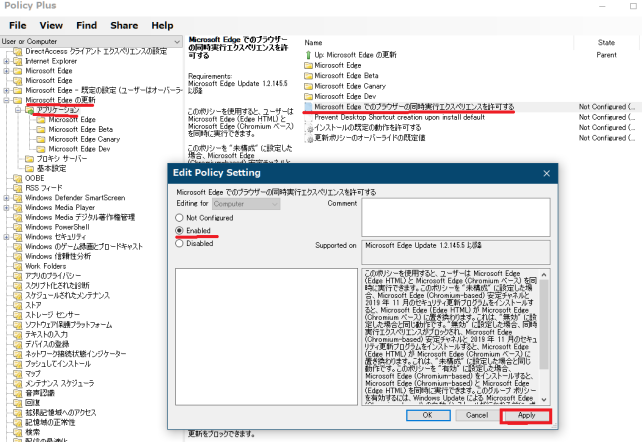Click the Microsoft Edge Dev folder icon in list
The height and width of the screenshot is (442, 642).
tap(308, 97)
